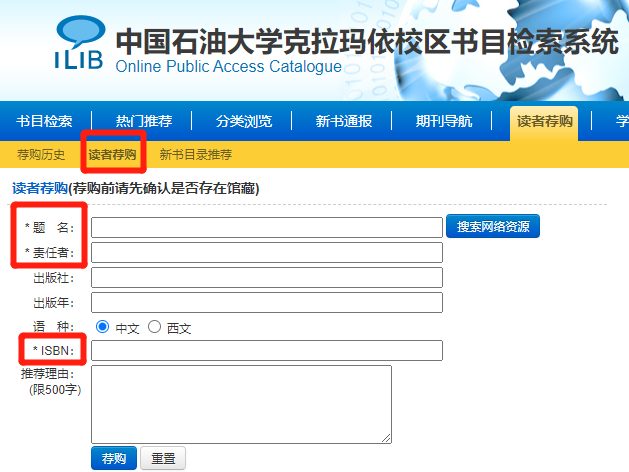The width and height of the screenshot is (629, 472).
Task: Open the 分类浏览 tab
Action: tap(244, 121)
